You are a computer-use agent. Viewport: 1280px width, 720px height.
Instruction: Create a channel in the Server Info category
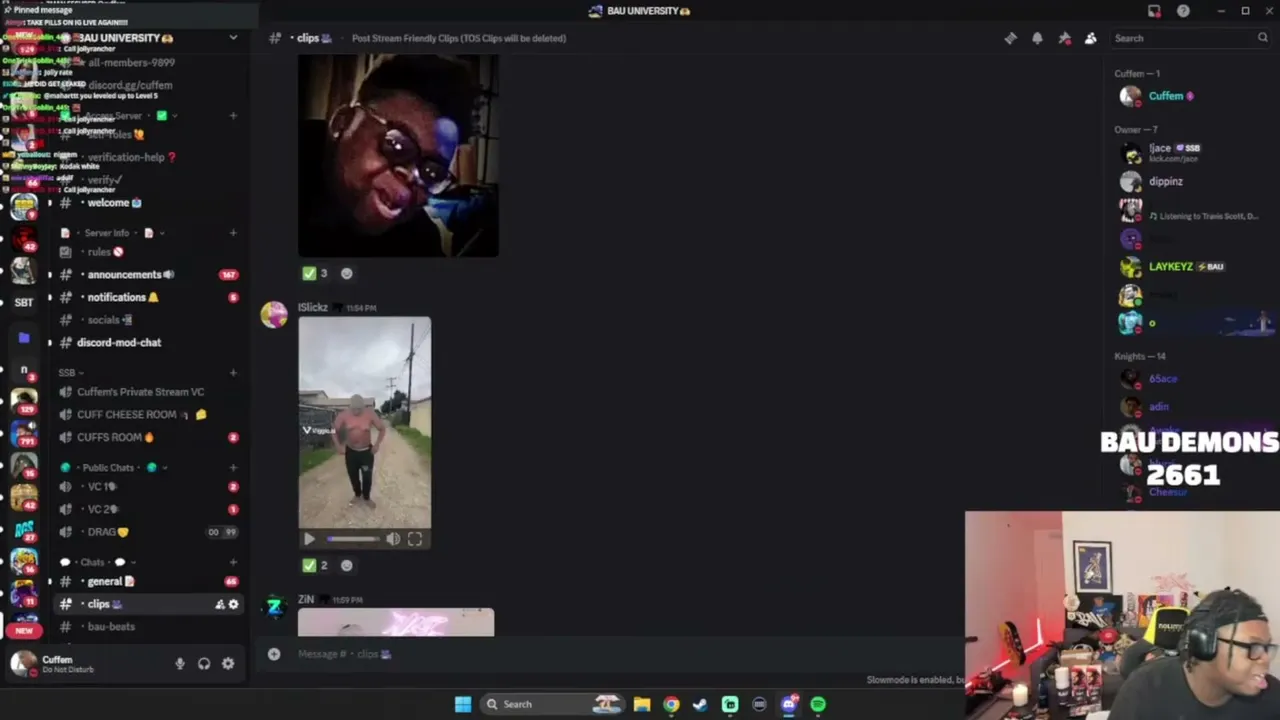[x=233, y=233]
